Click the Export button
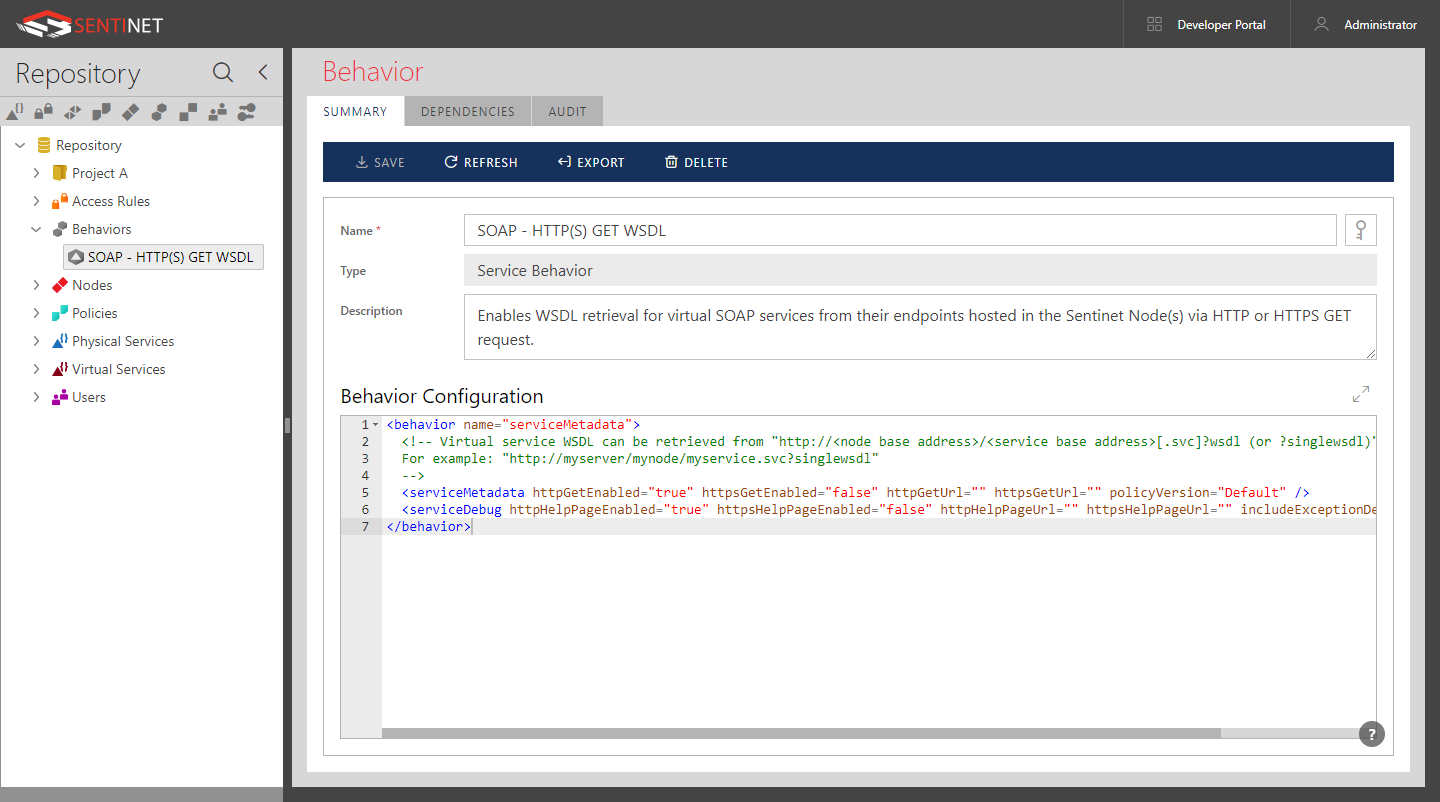This screenshot has height=802, width=1440. click(591, 162)
